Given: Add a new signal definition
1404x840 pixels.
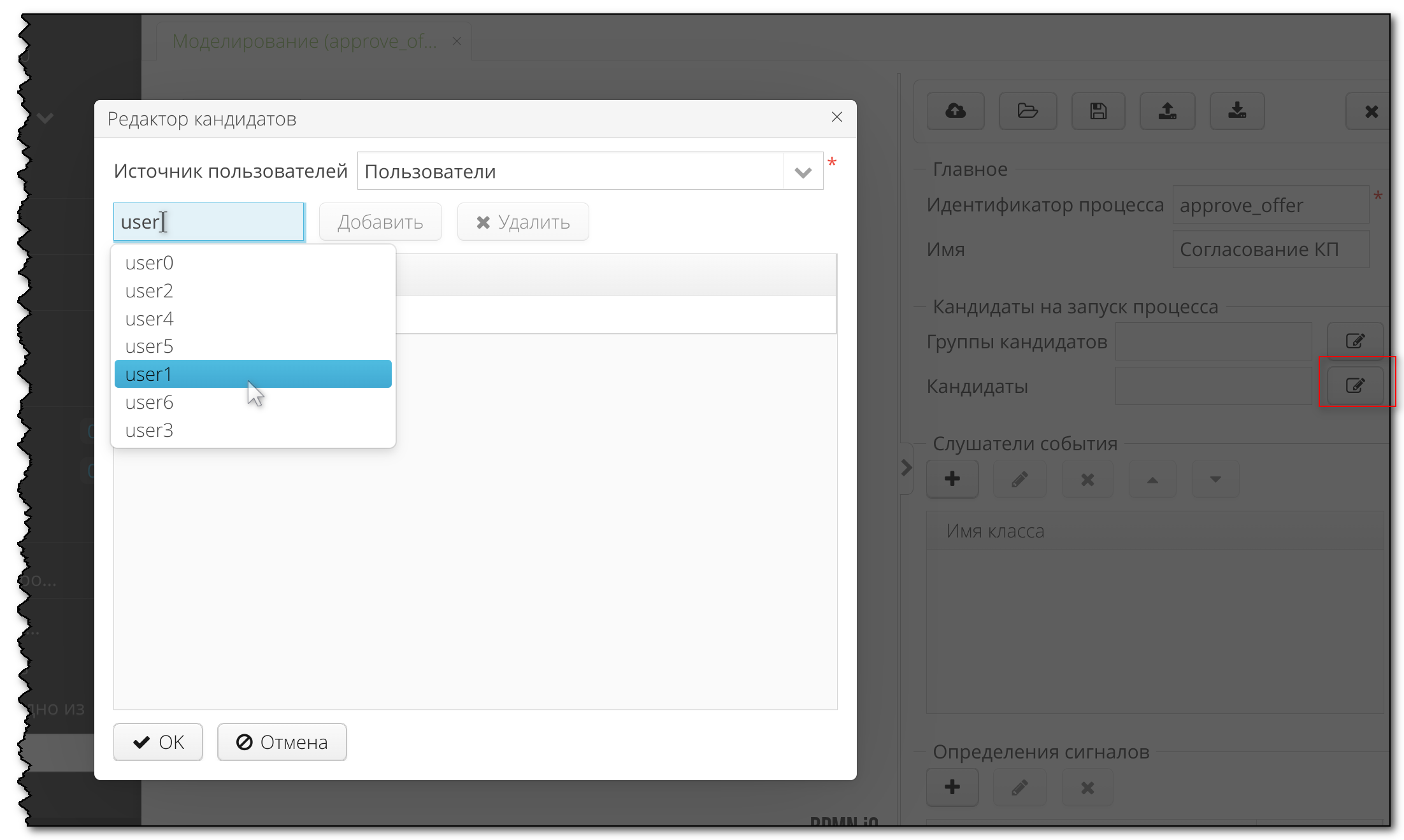Looking at the screenshot, I should 952,787.
